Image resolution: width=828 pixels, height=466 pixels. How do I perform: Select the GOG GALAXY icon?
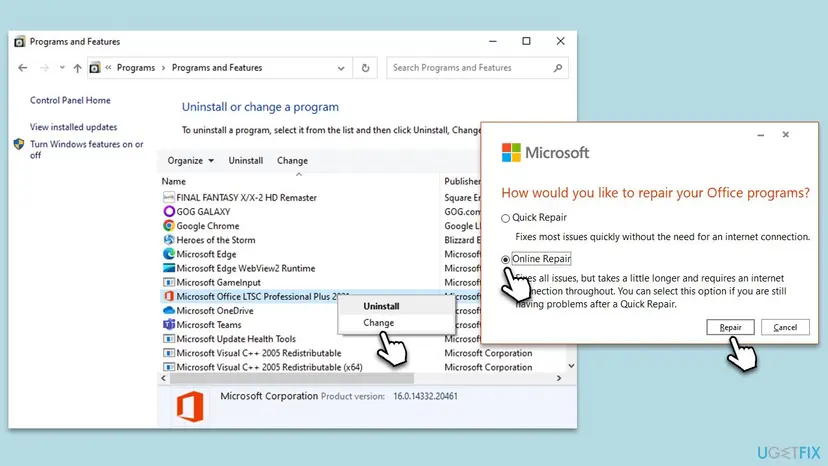coord(168,211)
